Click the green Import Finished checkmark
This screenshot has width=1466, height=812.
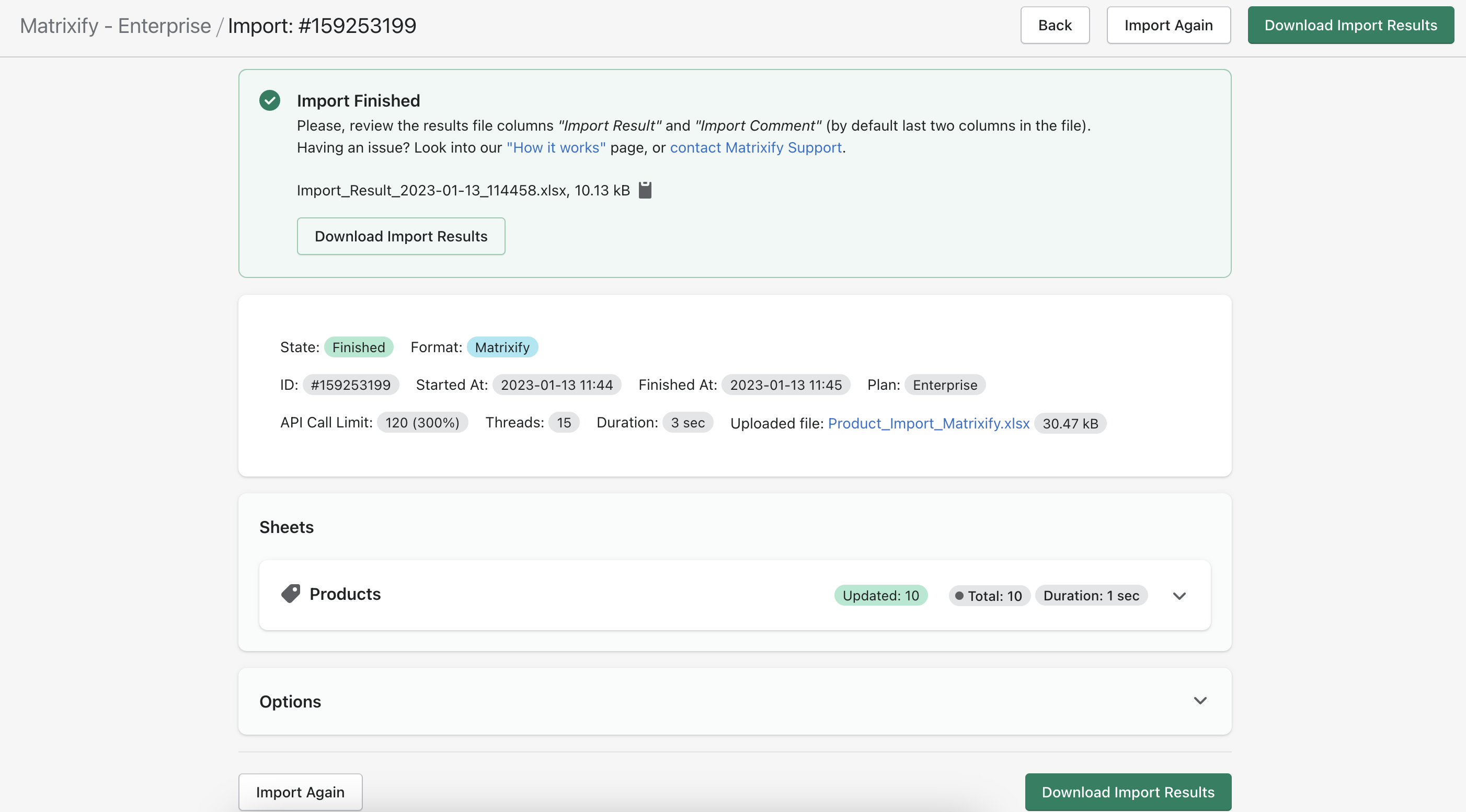270,100
